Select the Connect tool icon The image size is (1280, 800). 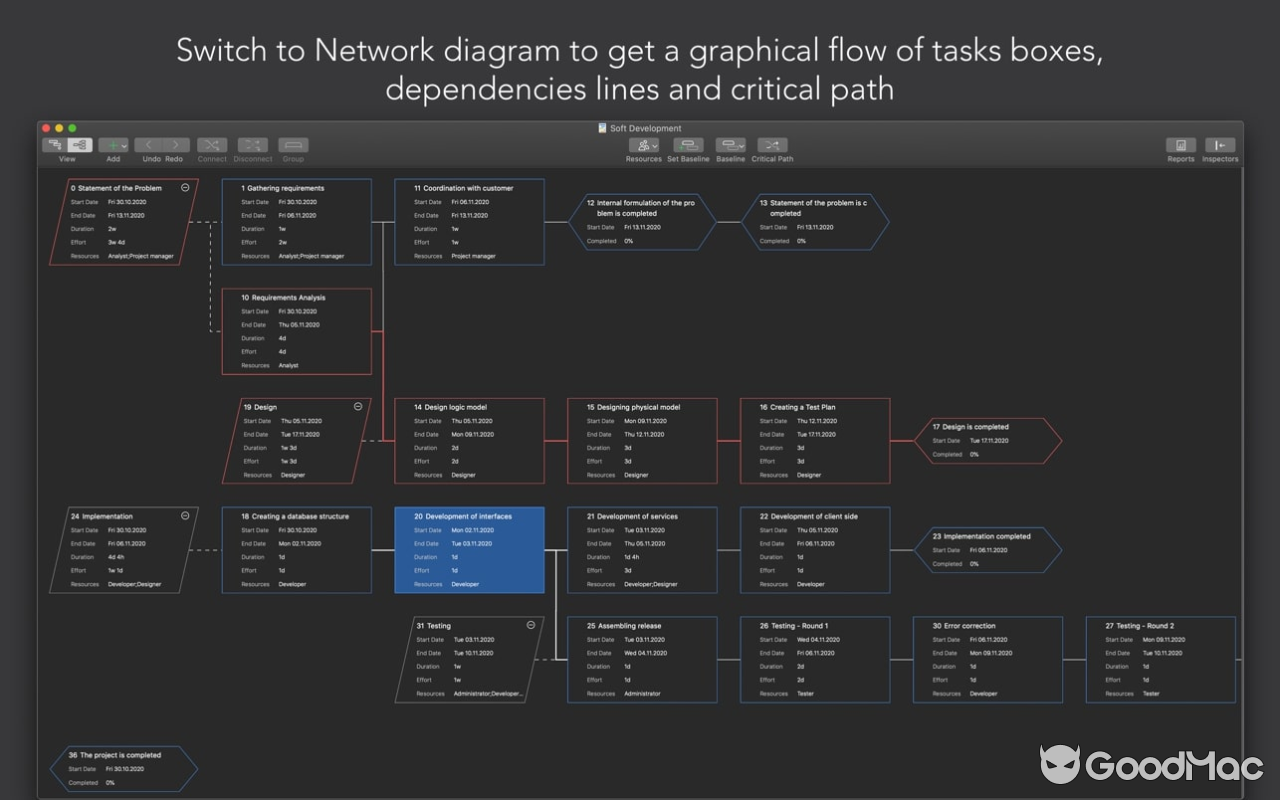(212, 144)
